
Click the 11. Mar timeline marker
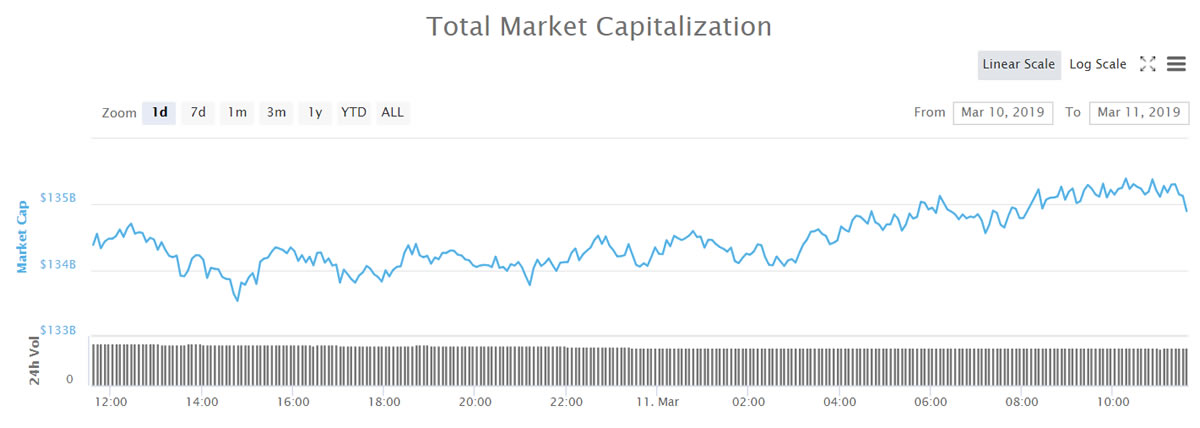657,402
